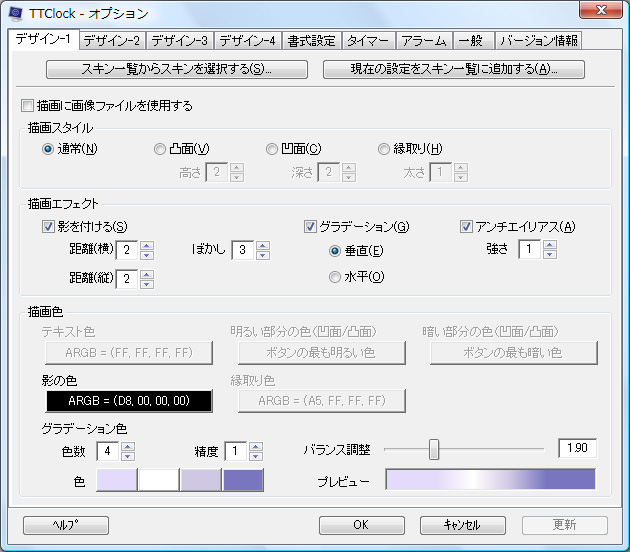Viewport: 630px width, 552px height.
Task: Click the 強さ input field
Action: [x=530, y=249]
